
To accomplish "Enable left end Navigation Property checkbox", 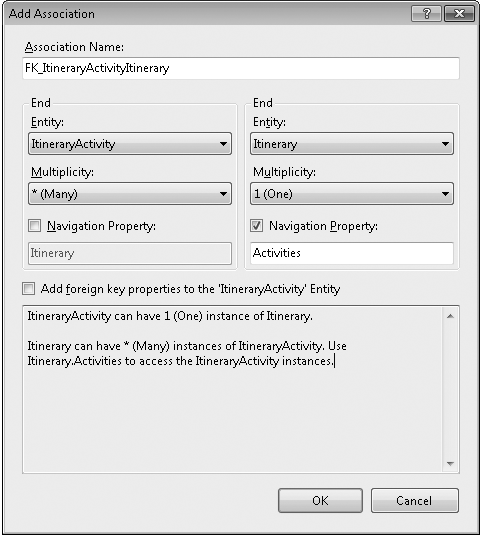I will (x=35, y=226).
